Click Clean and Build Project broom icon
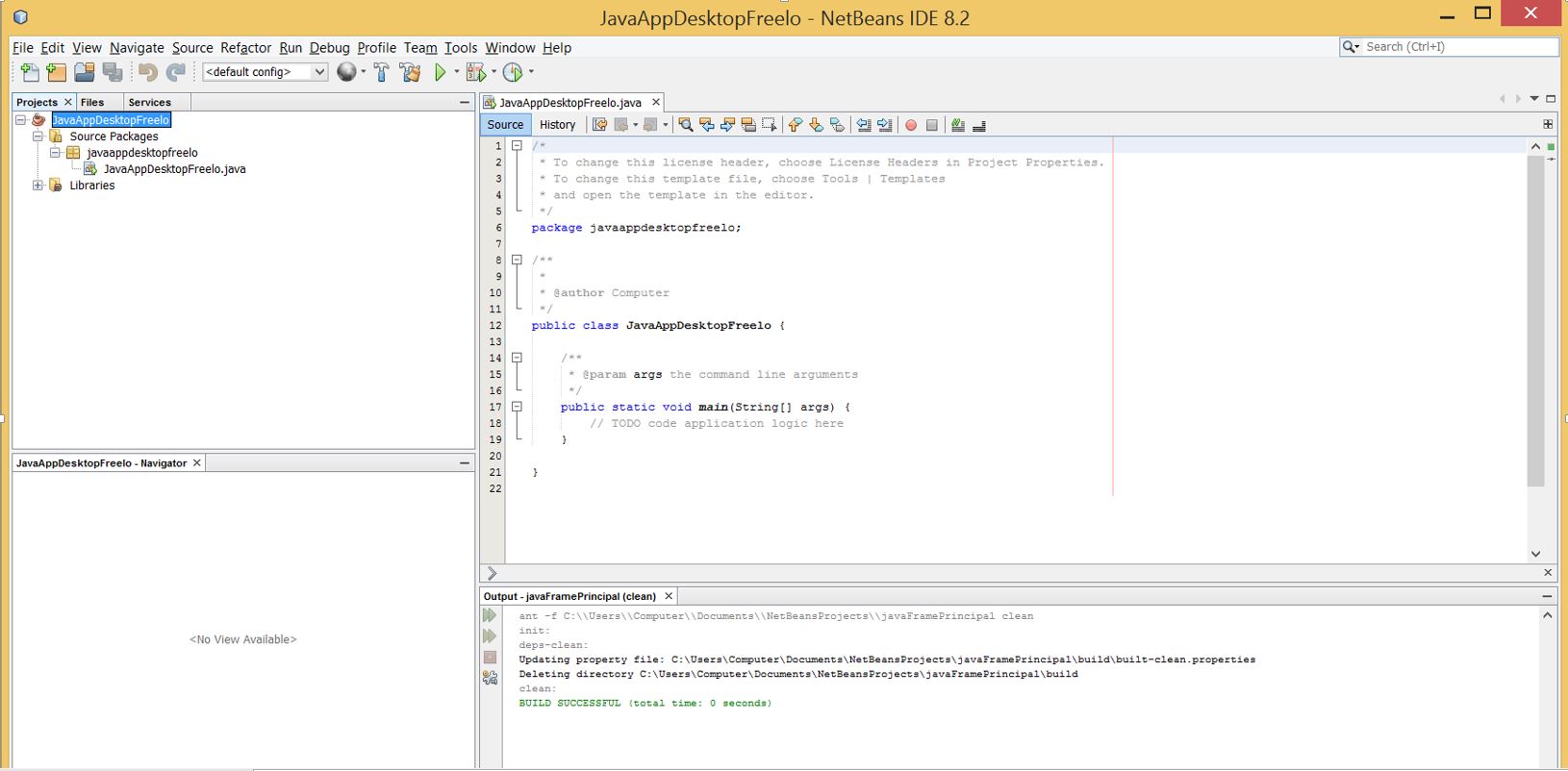This screenshot has width=1568, height=771. coord(411,72)
